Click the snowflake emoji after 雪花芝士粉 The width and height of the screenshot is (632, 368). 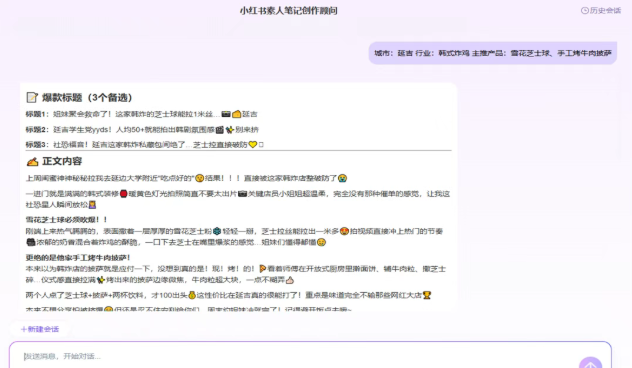click(x=217, y=231)
